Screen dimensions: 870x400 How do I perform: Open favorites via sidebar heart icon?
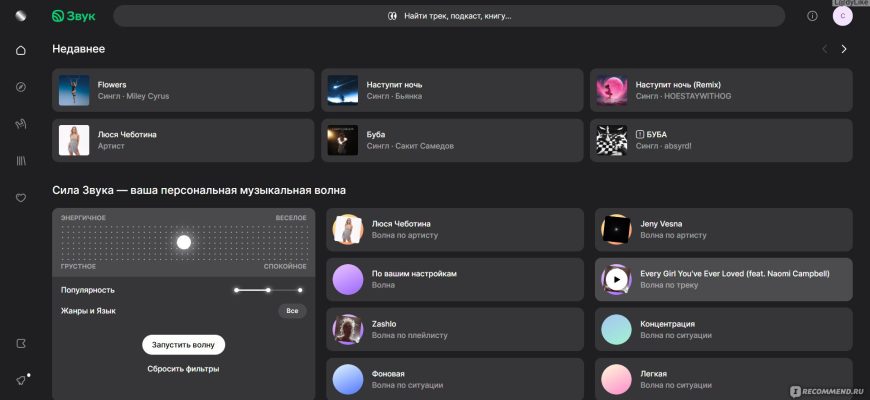click(21, 198)
